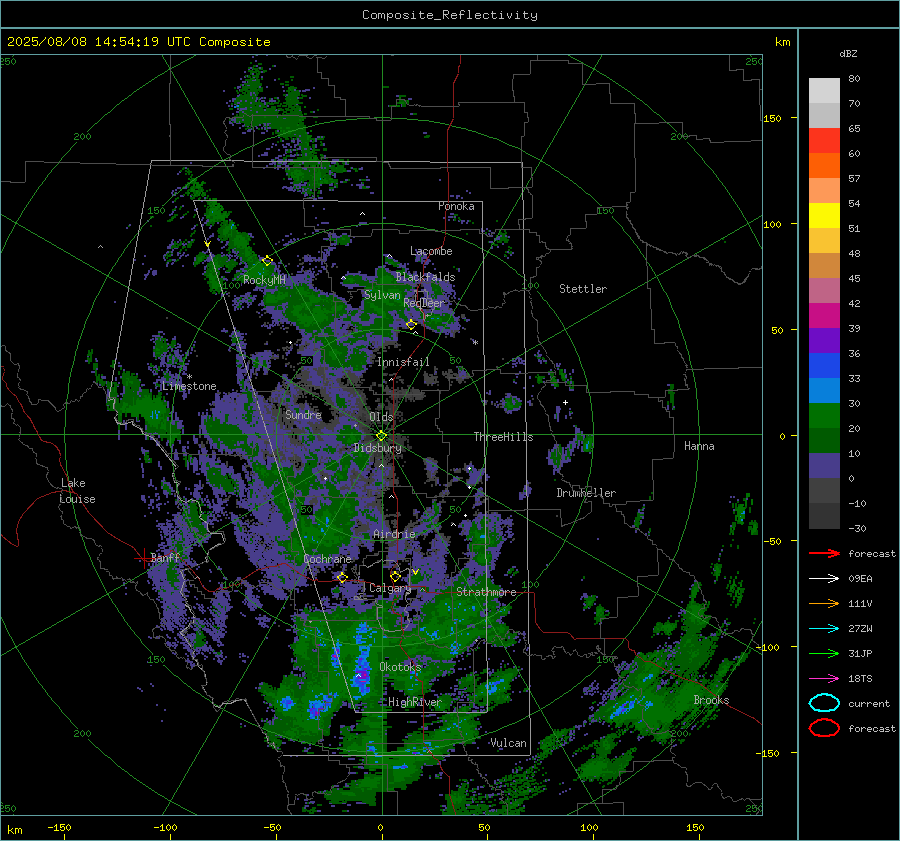Click the Limestone label on map
This screenshot has height=841, width=900.
pyautogui.click(x=189, y=386)
